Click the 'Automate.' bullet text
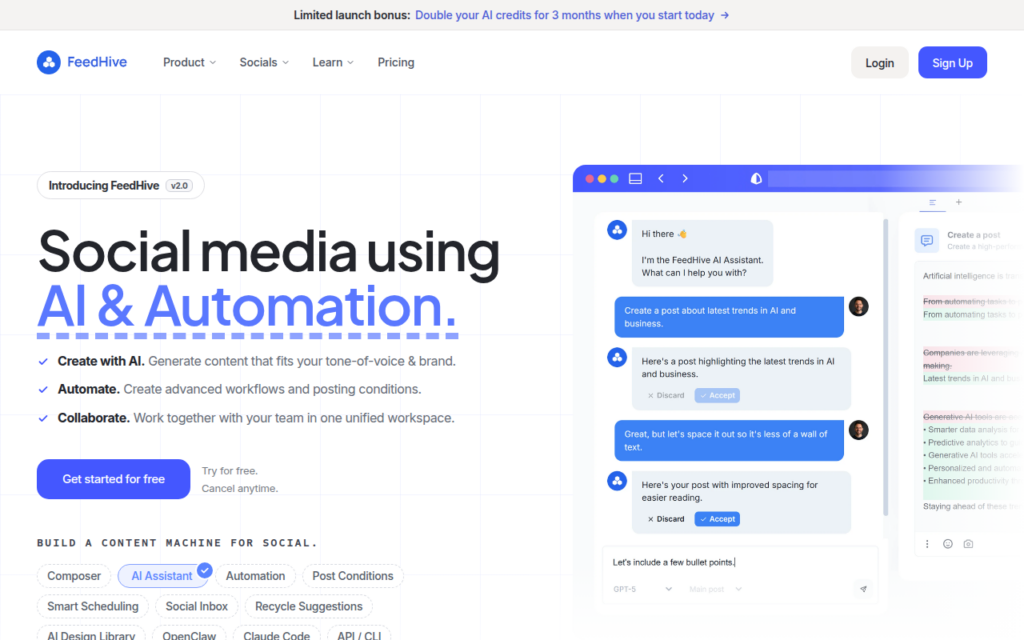1024x640 pixels. (x=88, y=389)
